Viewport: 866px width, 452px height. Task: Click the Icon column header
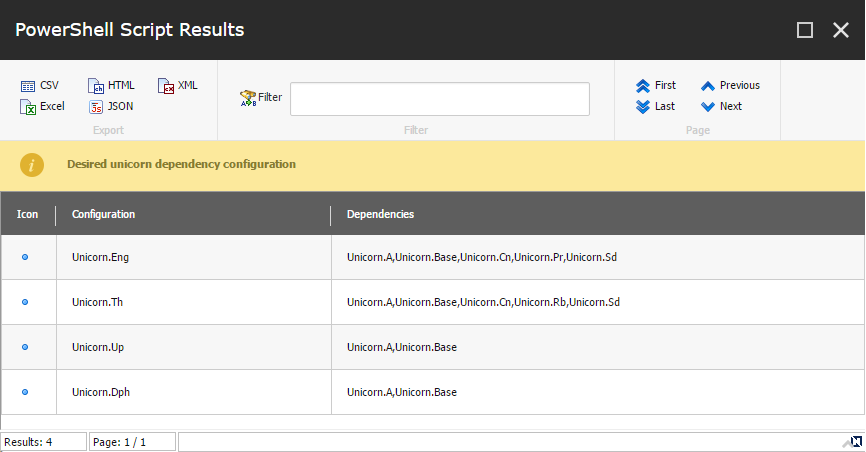tap(27, 214)
